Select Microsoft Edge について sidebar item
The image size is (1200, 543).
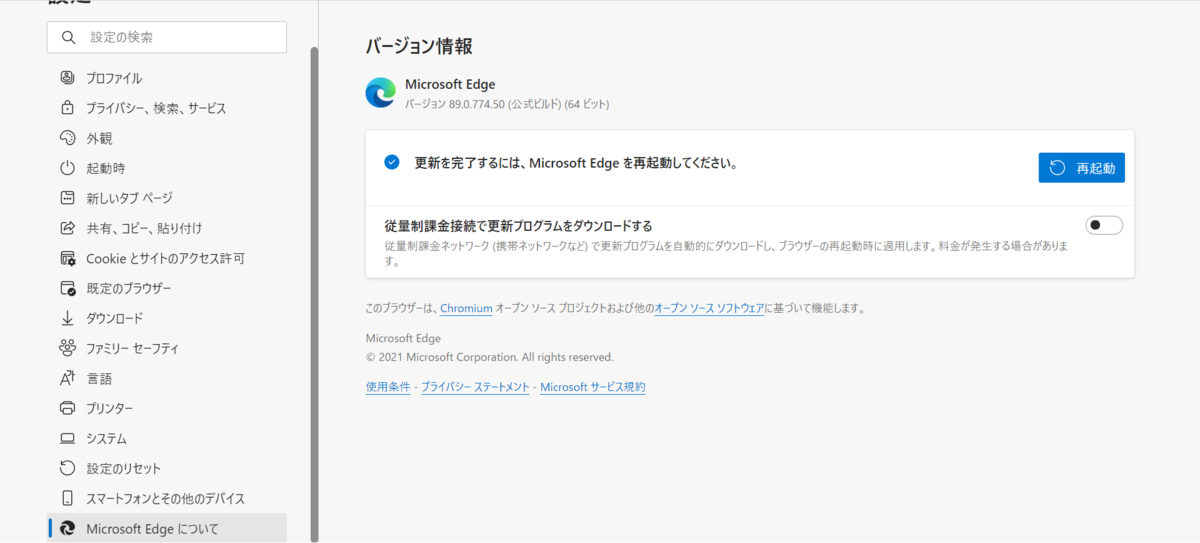[x=167, y=528]
